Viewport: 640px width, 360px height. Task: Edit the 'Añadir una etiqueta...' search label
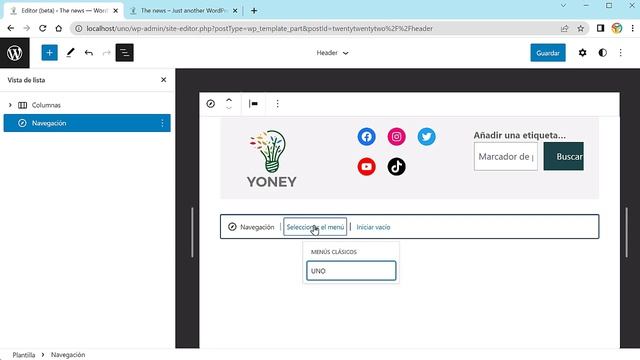coord(520,135)
